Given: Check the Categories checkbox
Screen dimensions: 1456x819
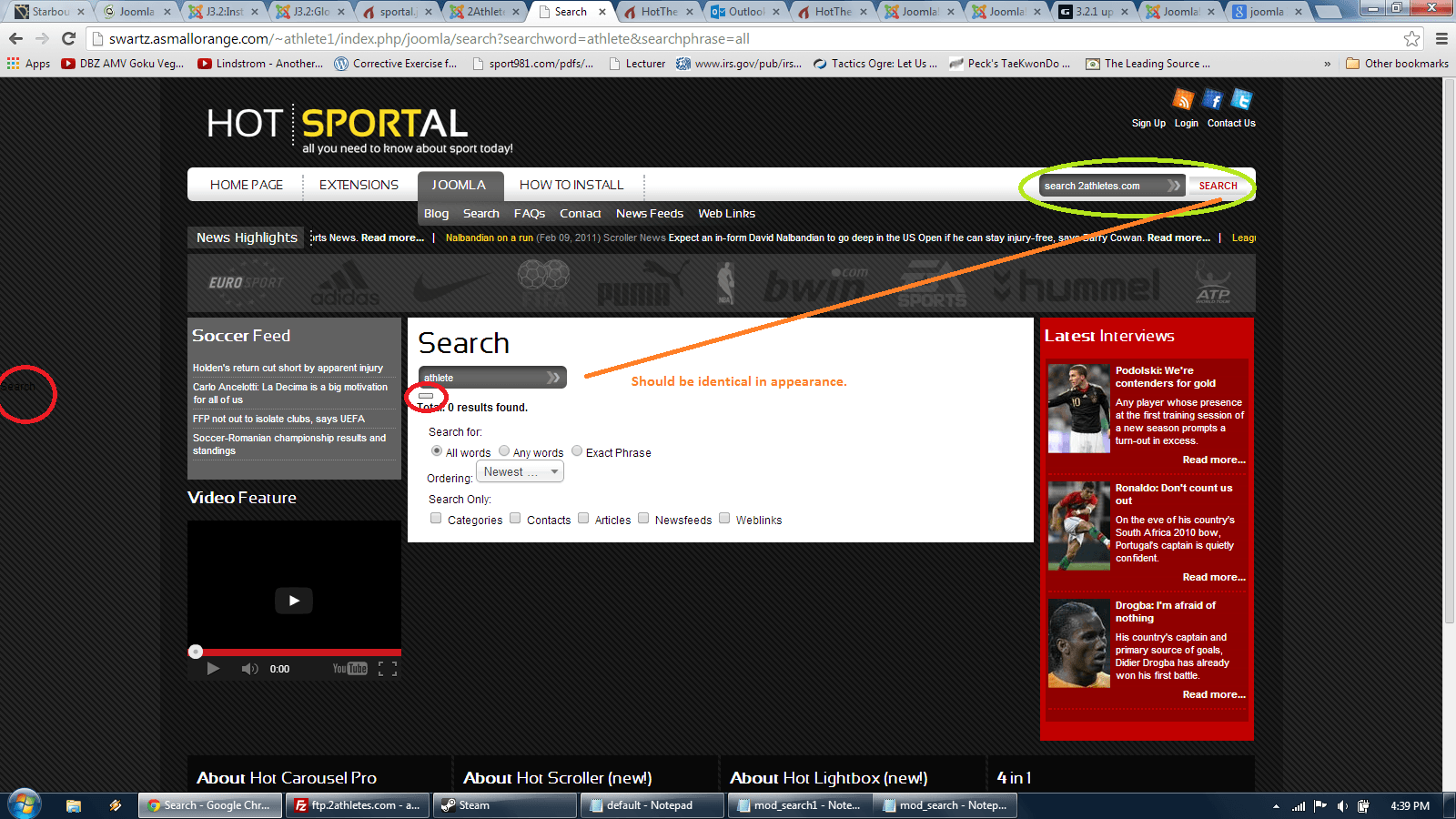Looking at the screenshot, I should tap(436, 518).
